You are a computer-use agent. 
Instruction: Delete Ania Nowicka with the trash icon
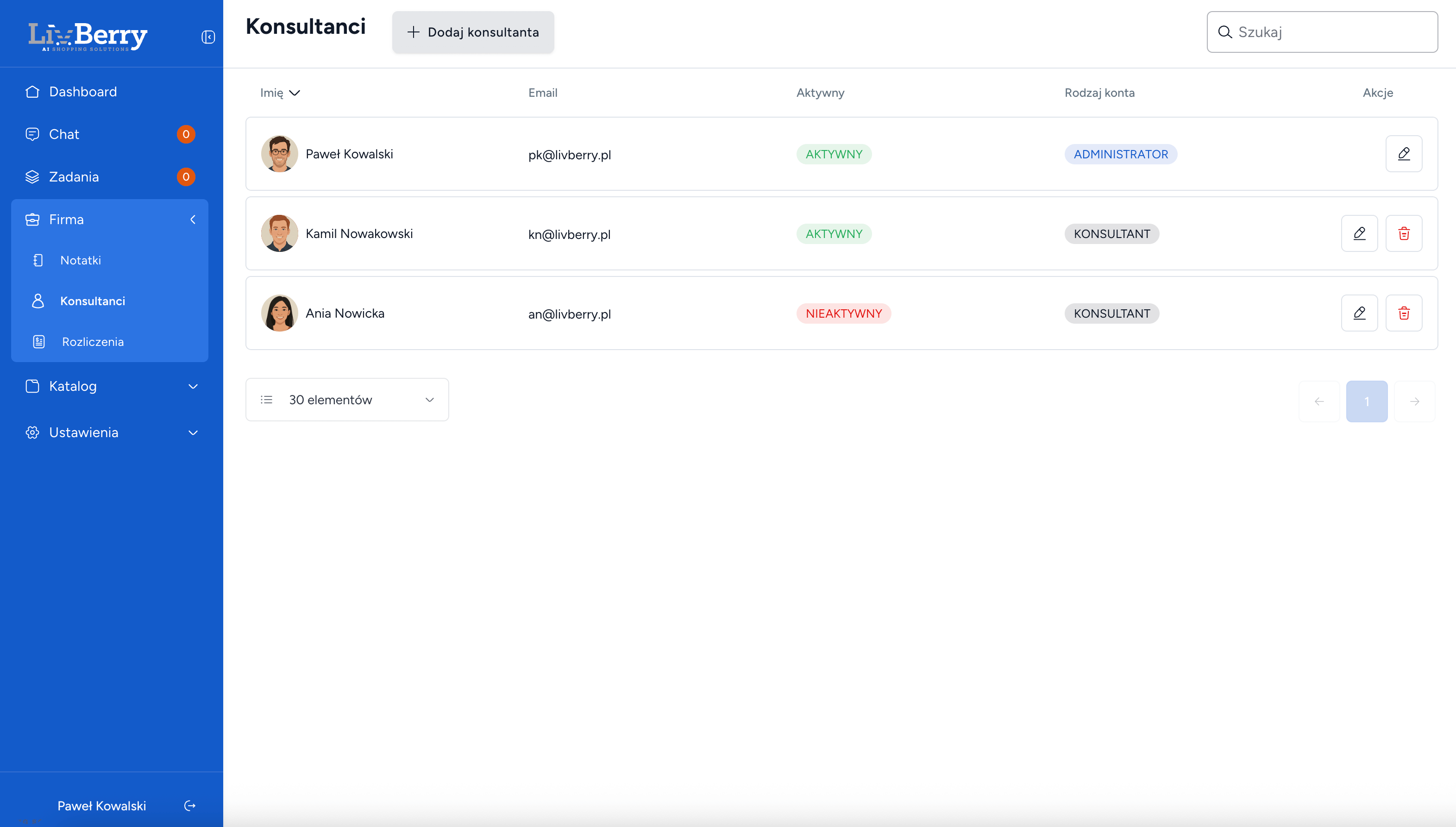click(x=1403, y=313)
